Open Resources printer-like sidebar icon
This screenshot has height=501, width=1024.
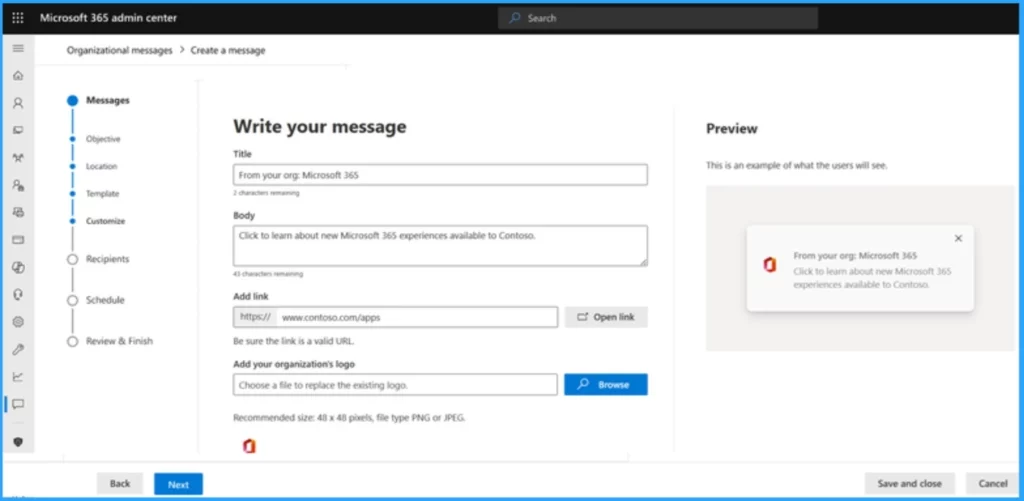click(x=18, y=212)
